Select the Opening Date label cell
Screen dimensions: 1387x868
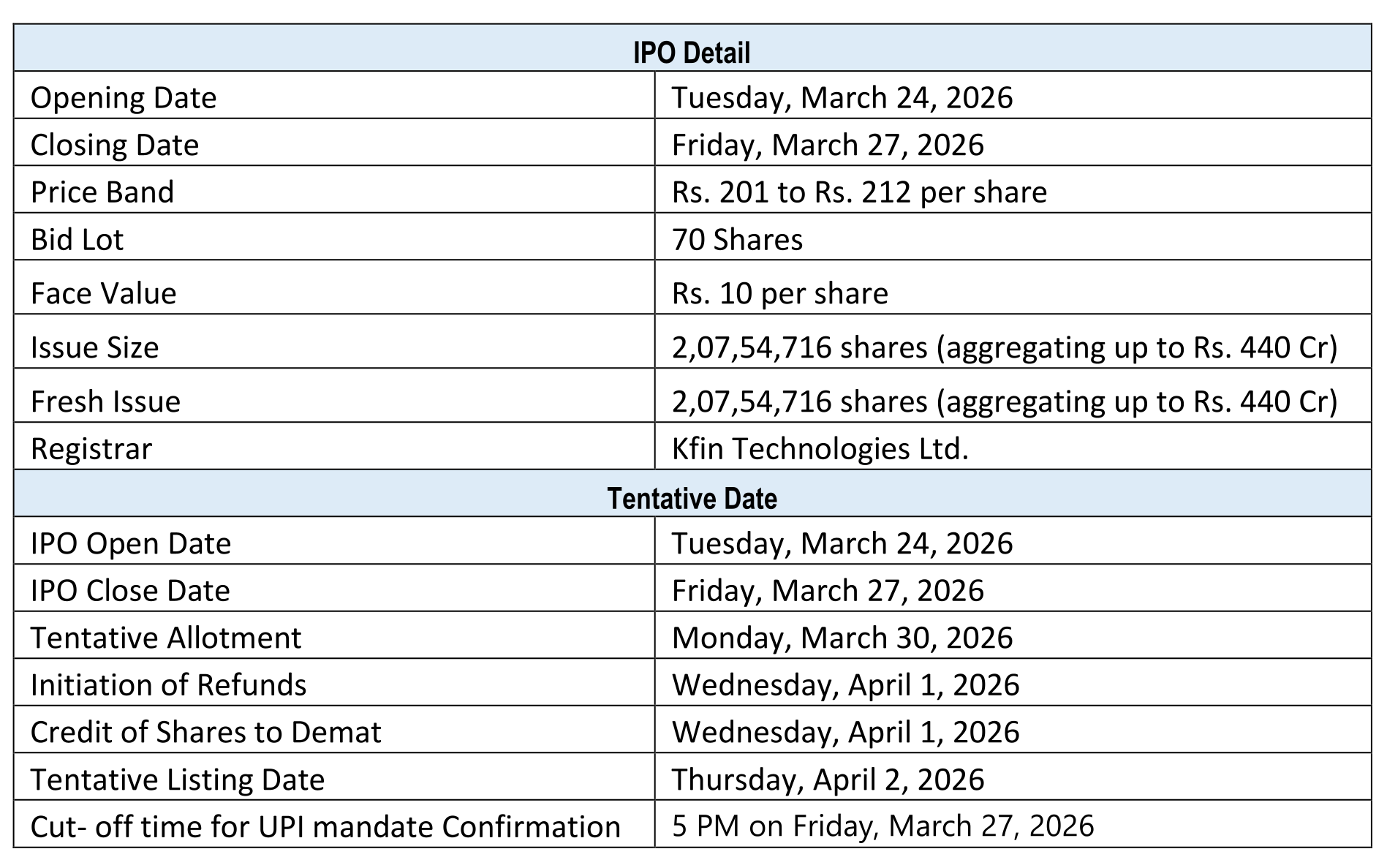124,98
